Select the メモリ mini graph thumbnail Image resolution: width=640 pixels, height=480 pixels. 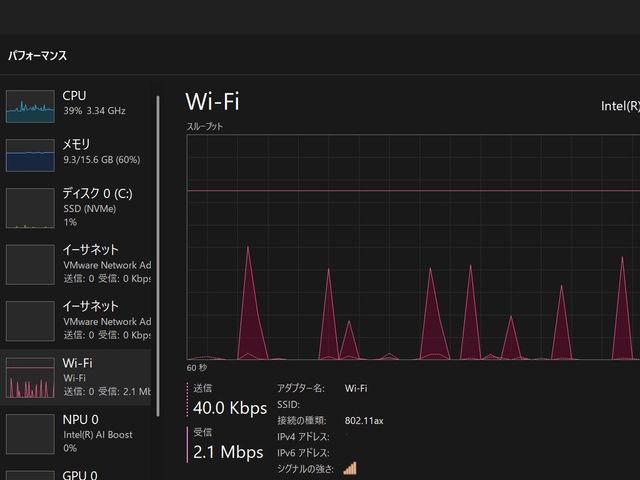[x=30, y=155]
